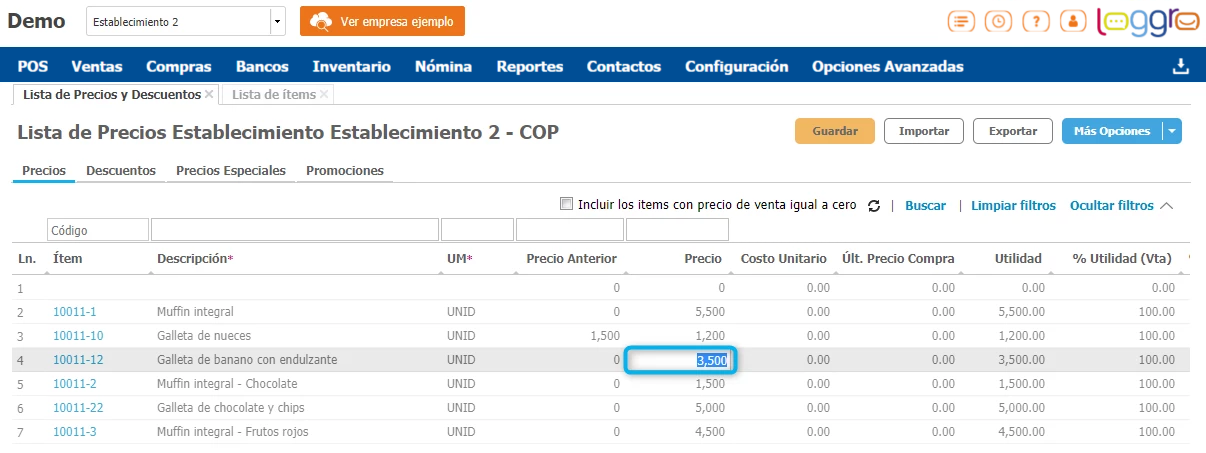Click the Código filter input field
The width and height of the screenshot is (1206, 453).
click(98, 230)
